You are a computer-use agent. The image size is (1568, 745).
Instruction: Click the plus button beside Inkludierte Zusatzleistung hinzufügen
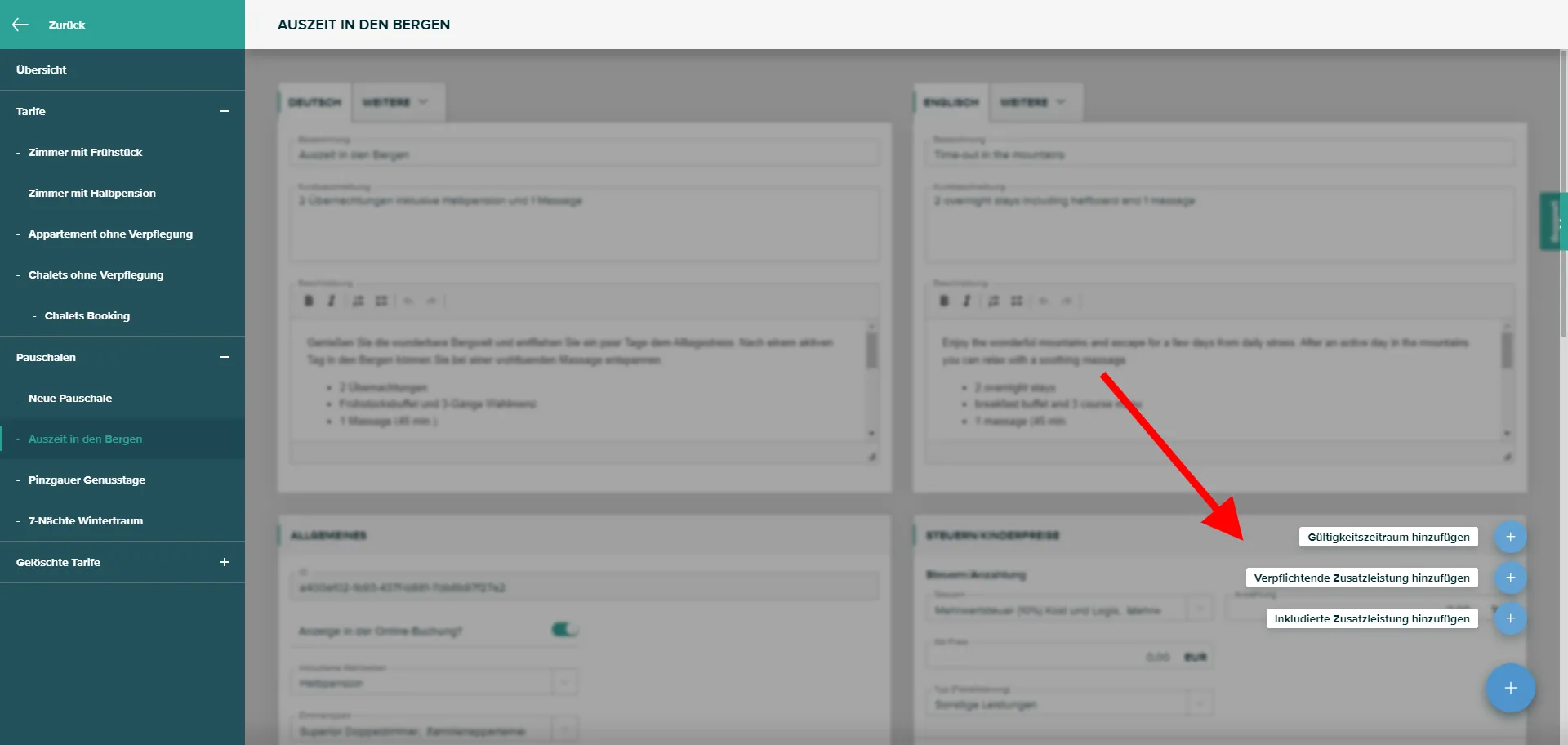pyautogui.click(x=1510, y=618)
